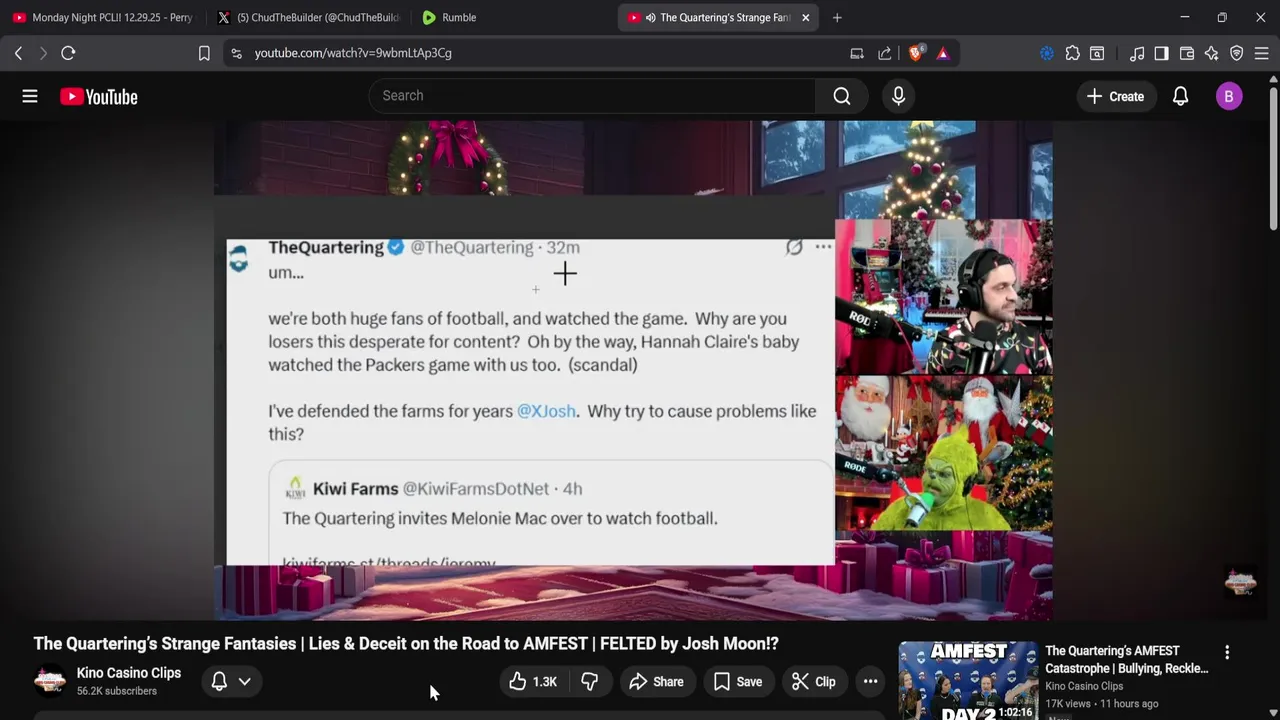The width and height of the screenshot is (1280, 720).
Task: Minimize the browser window
Action: (1184, 17)
